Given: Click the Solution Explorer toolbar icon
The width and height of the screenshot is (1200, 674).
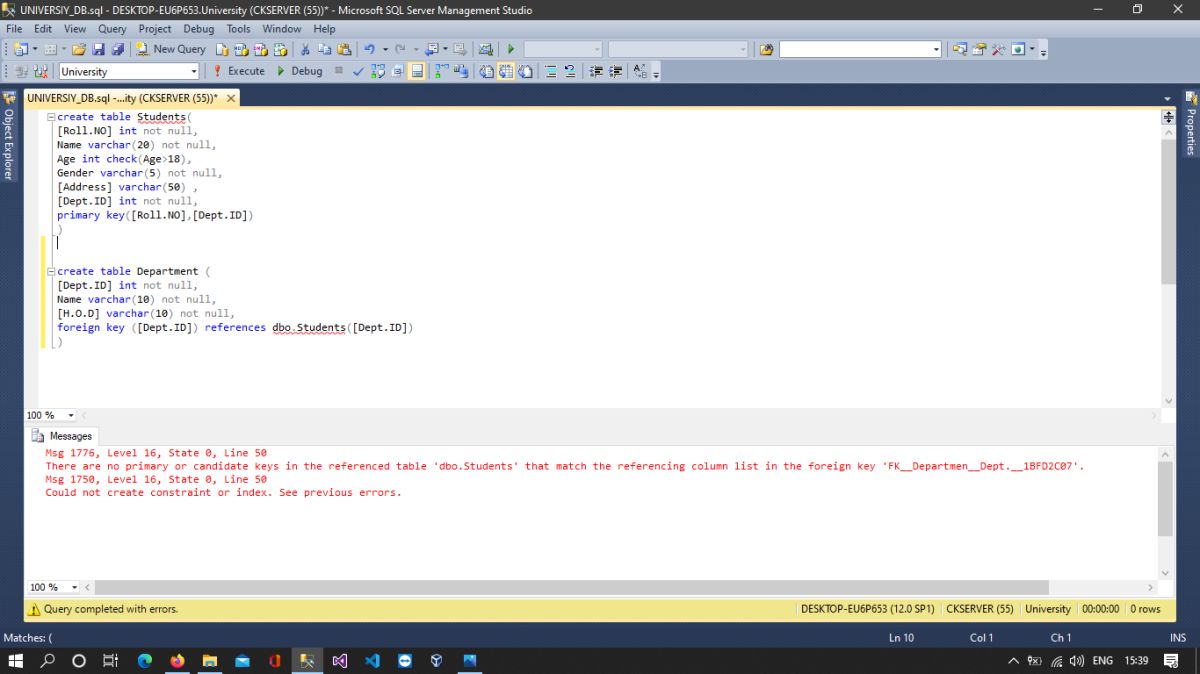Looking at the screenshot, I should [960, 49].
